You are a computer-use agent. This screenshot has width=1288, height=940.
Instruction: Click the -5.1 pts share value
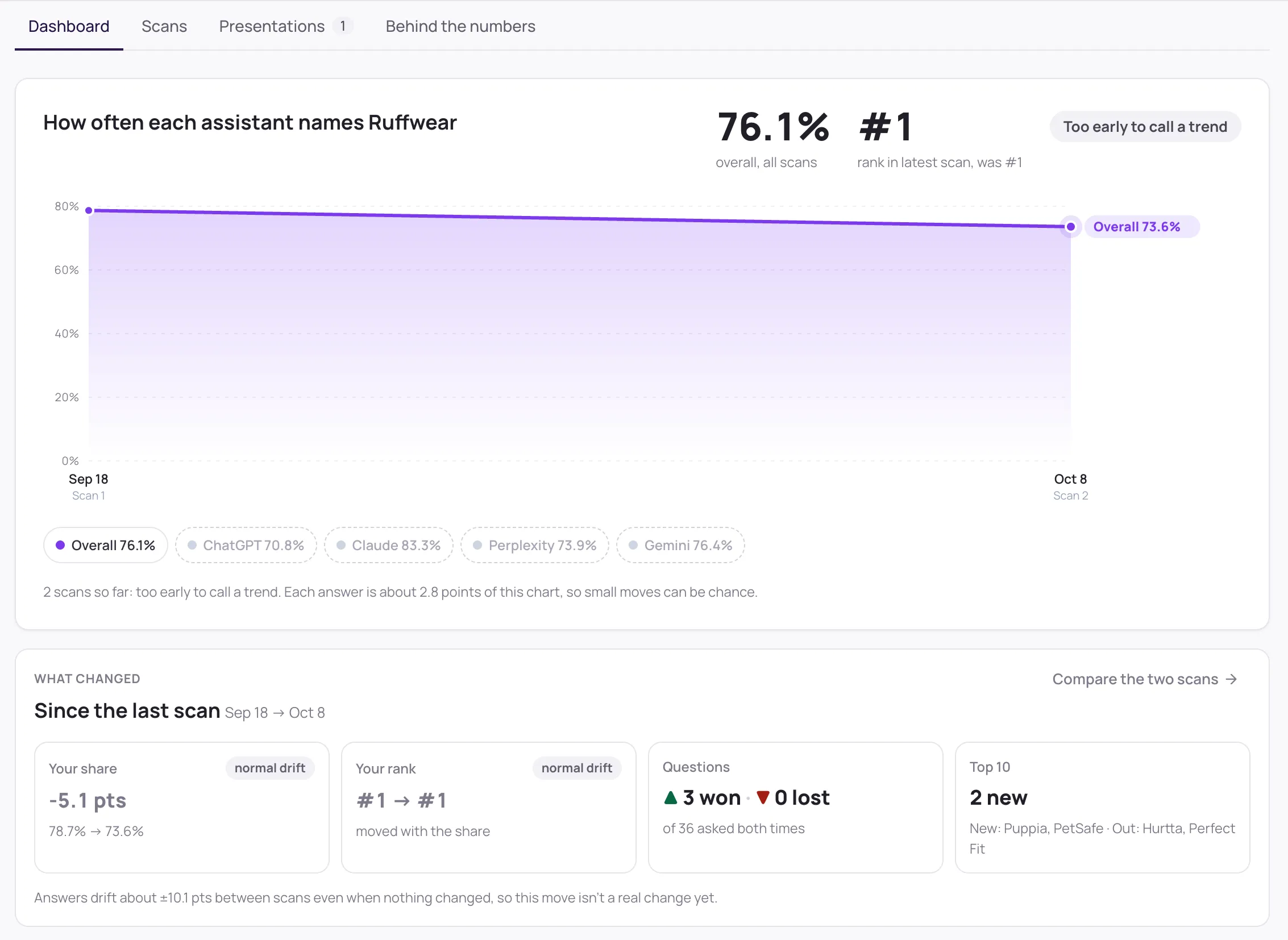(88, 800)
